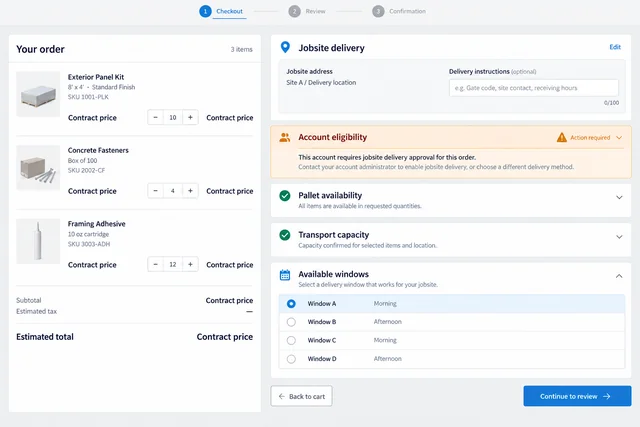Collapse the Available windows section
This screenshot has width=640, height=427.
[x=619, y=276]
